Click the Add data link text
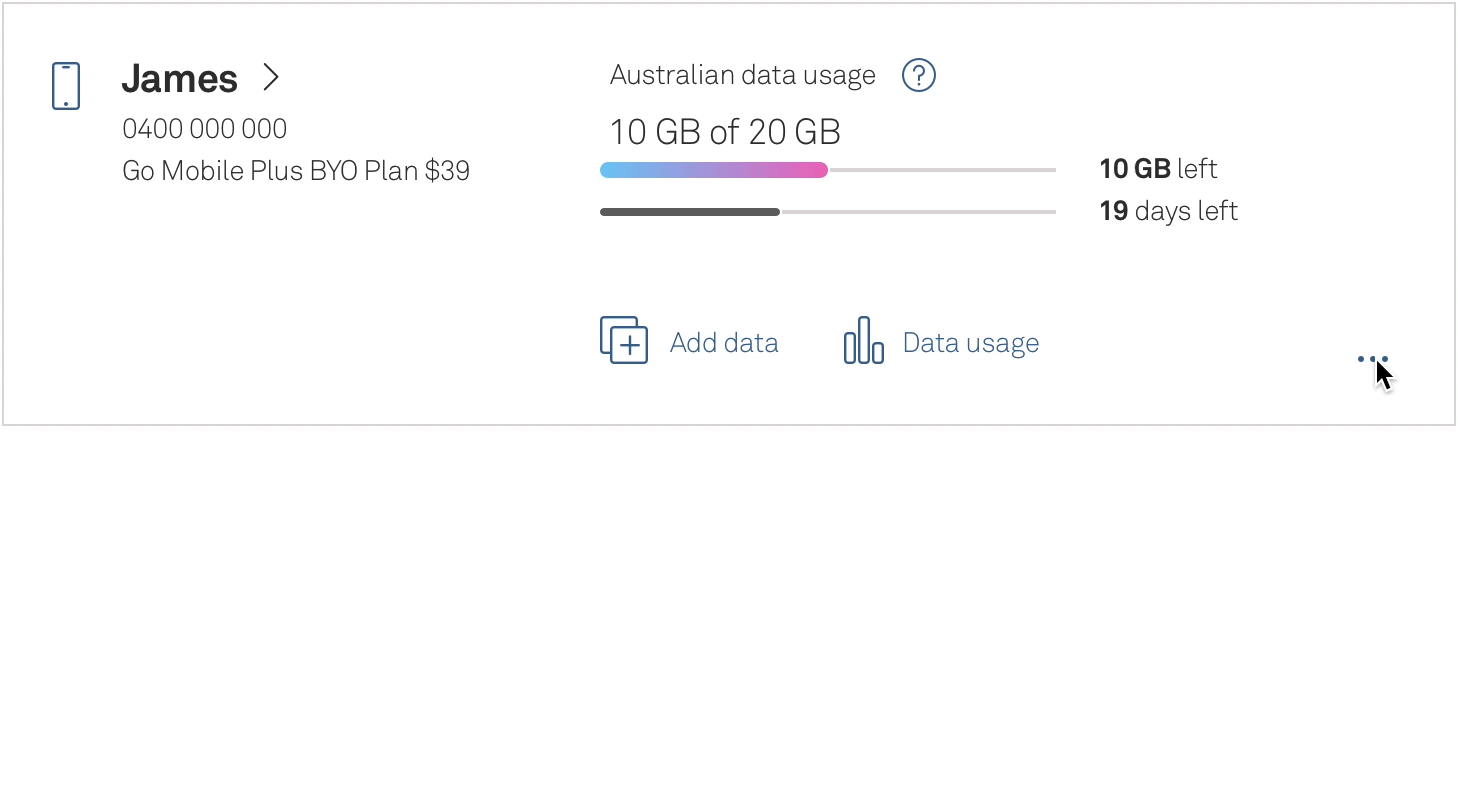This screenshot has height=793, width=1458. pos(724,343)
